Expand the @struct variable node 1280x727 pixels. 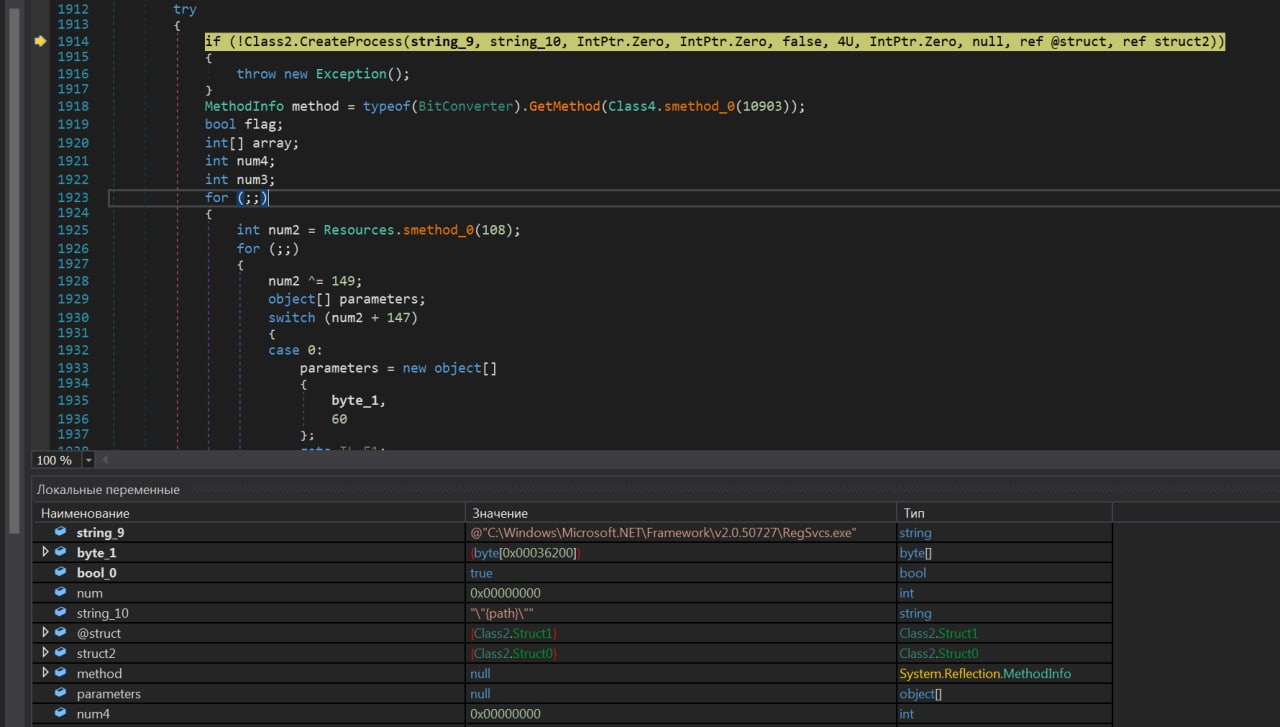(44, 633)
